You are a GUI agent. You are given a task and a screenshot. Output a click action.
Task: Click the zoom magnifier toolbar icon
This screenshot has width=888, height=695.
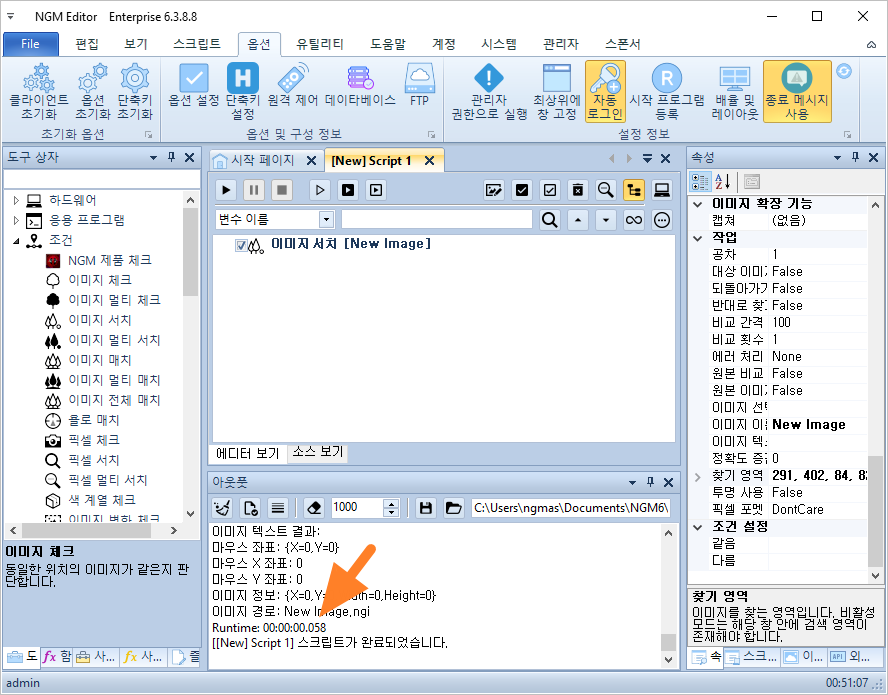tap(605, 190)
